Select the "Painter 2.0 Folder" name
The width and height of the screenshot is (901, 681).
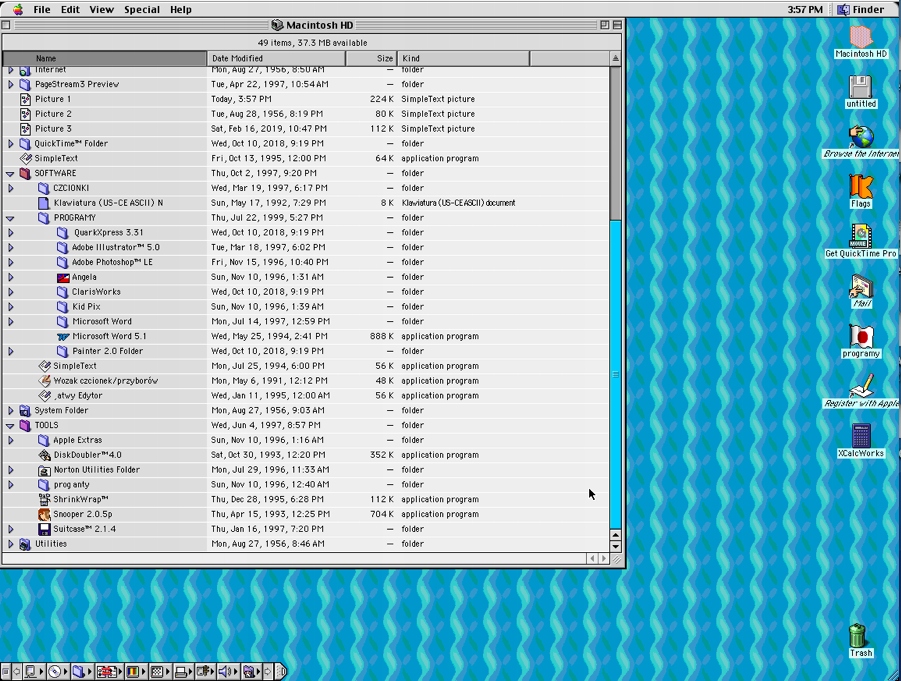(x=107, y=351)
